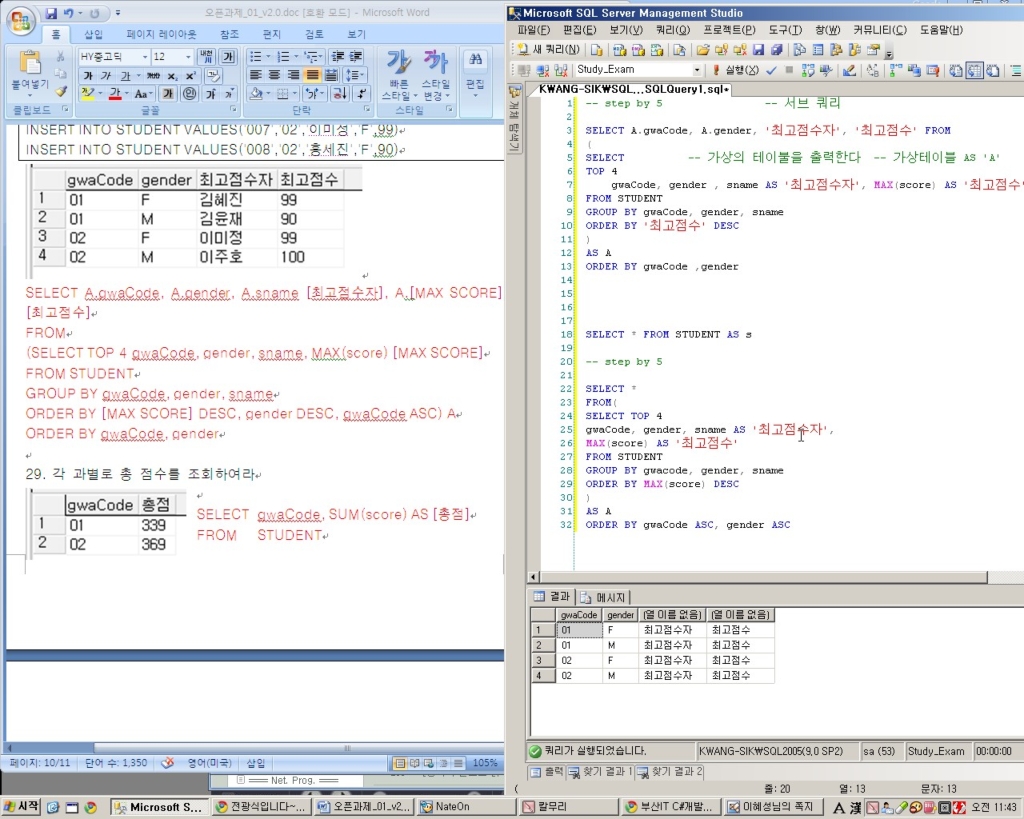
Task: Click the Paste (붙여넣기) button in Word
Action: click(x=29, y=71)
